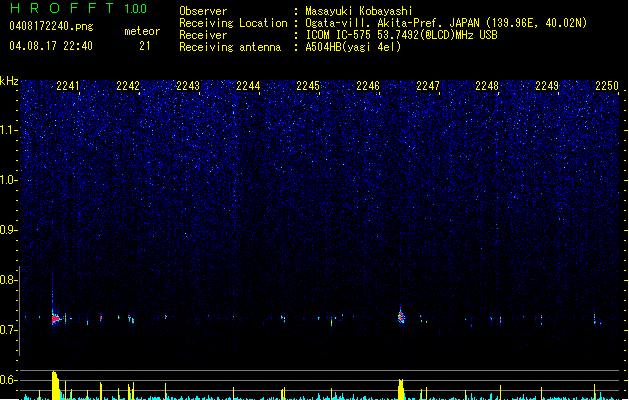Click the meteor count value 21

145,46
